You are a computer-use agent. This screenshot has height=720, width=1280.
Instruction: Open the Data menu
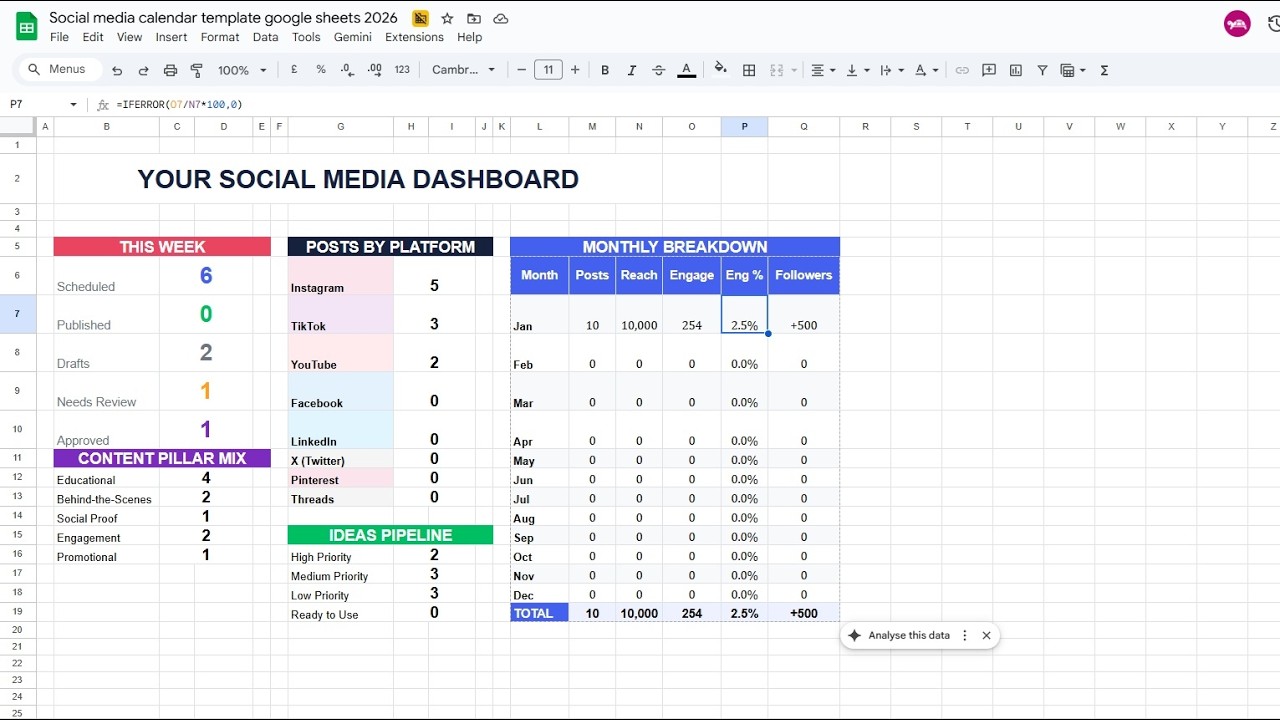[x=265, y=37]
